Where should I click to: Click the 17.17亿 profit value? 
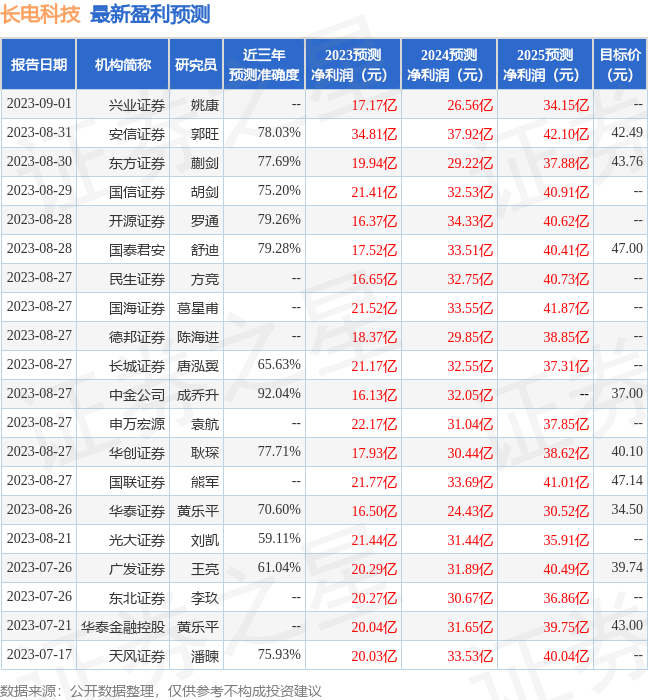[374, 105]
